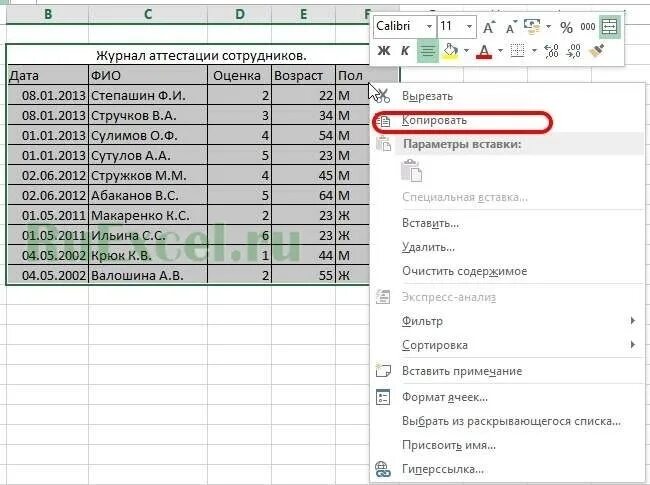This screenshot has width=650, height=485.
Task: Open the font size 11 dropdown
Action: (469, 27)
